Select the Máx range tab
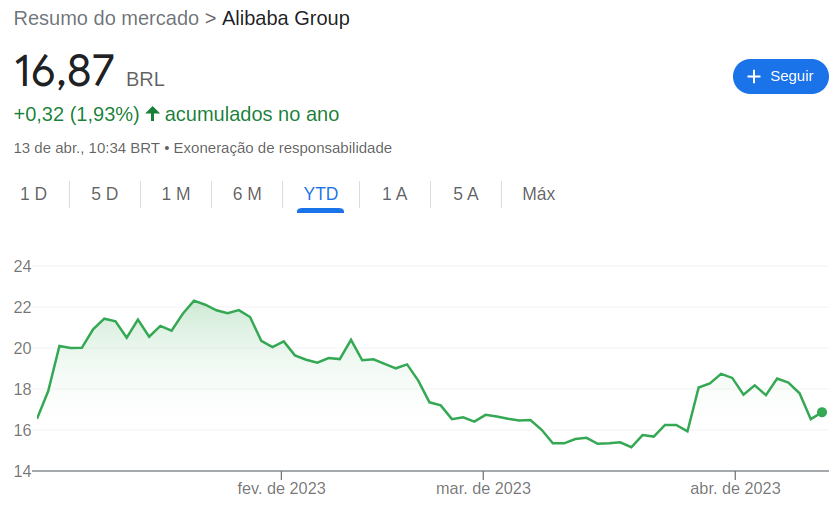 point(539,194)
